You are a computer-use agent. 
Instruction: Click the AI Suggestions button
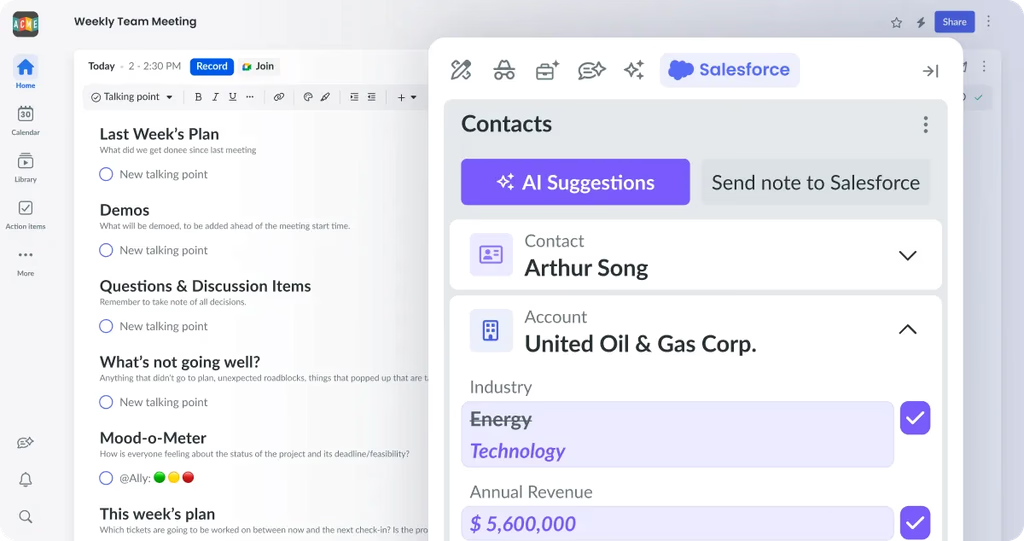coord(575,182)
